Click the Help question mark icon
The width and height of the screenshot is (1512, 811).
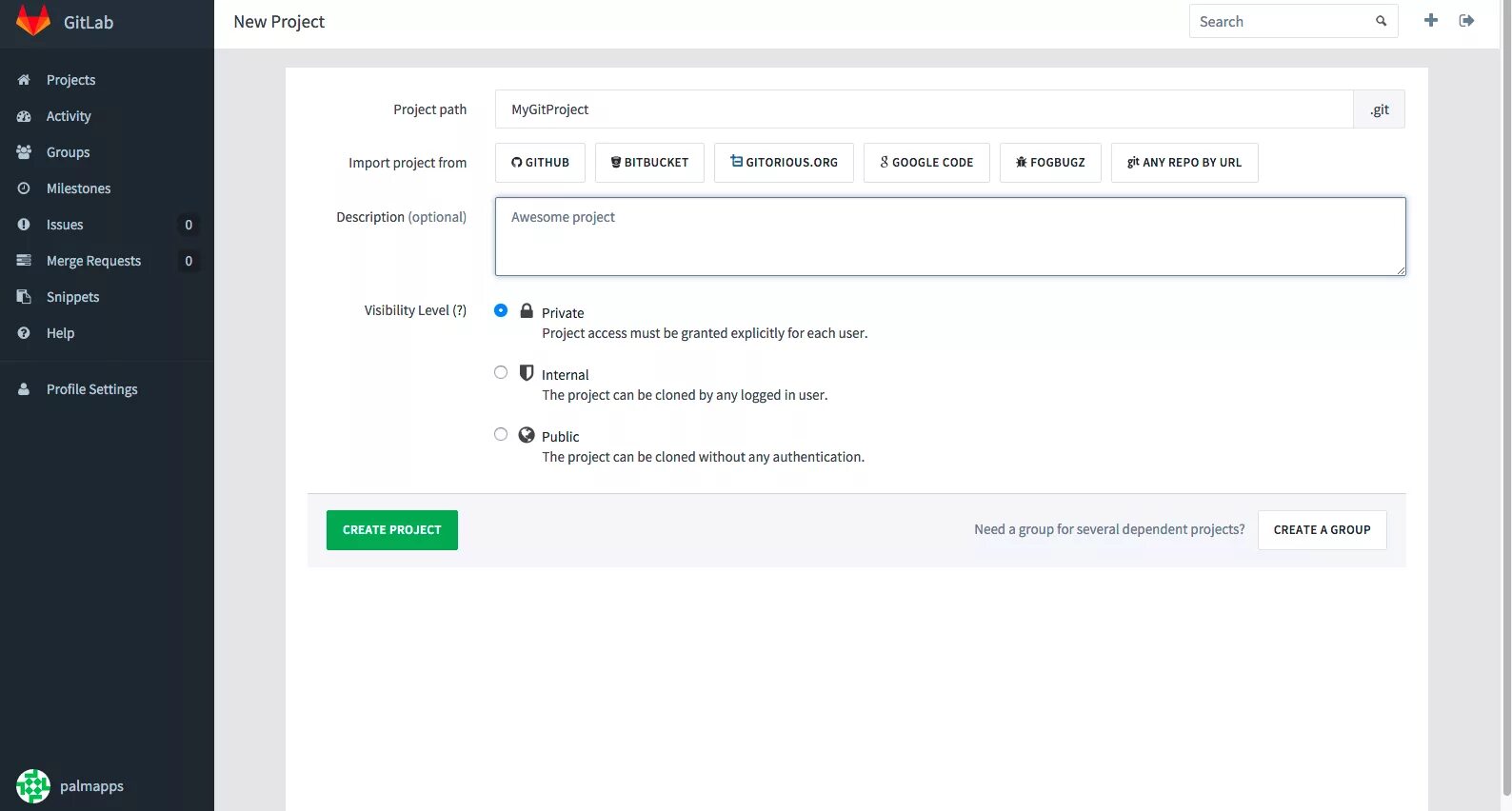tap(24, 333)
